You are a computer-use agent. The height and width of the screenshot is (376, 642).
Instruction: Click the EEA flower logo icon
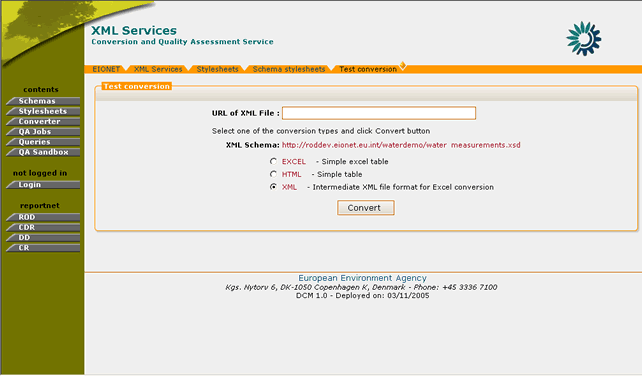tap(583, 39)
